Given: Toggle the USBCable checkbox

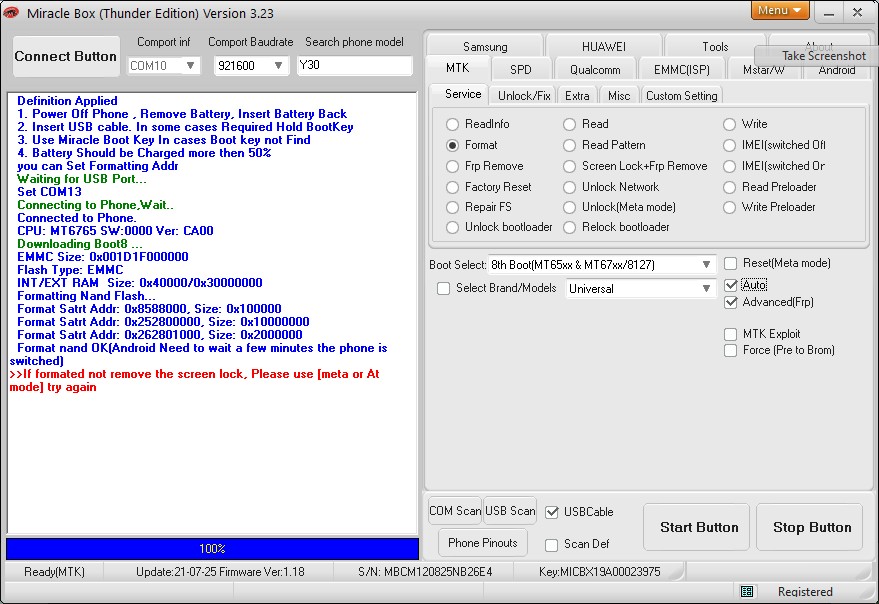Looking at the screenshot, I should (x=552, y=512).
